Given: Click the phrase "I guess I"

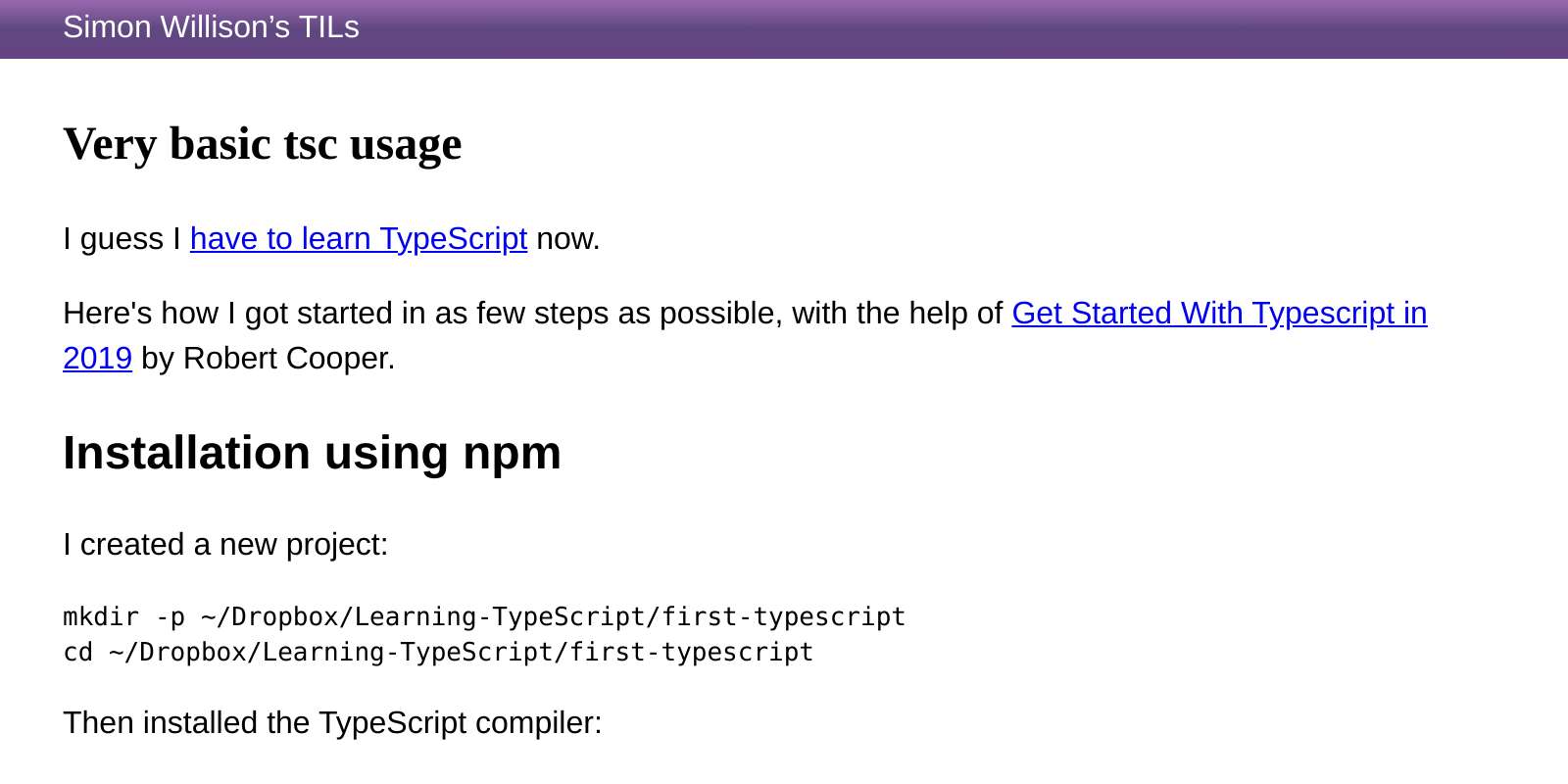Looking at the screenshot, I should tap(120, 238).
